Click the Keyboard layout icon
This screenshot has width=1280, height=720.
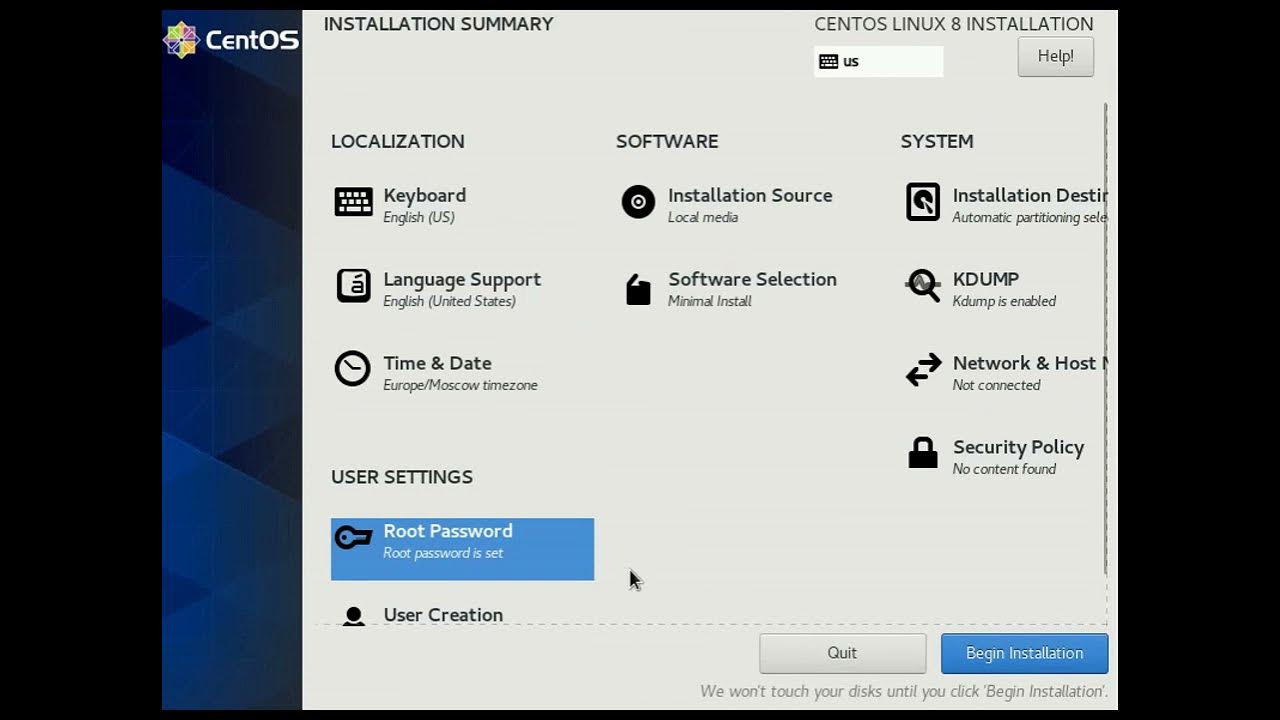(353, 202)
